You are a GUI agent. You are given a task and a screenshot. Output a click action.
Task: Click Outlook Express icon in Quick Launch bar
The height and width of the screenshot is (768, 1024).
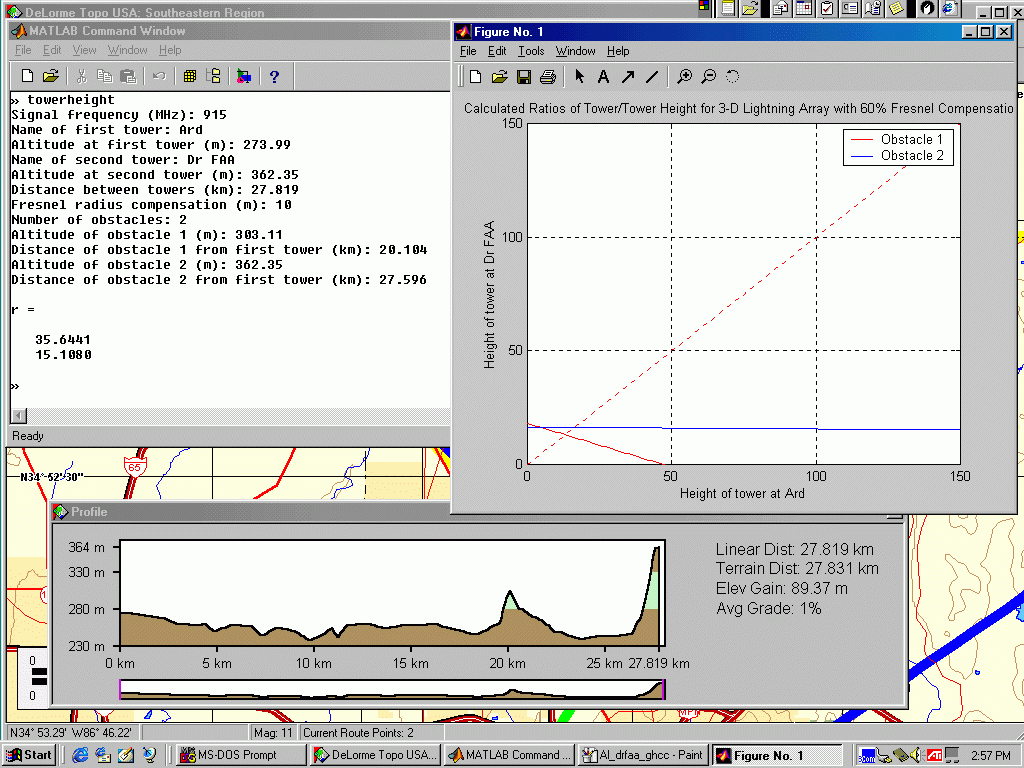point(103,755)
